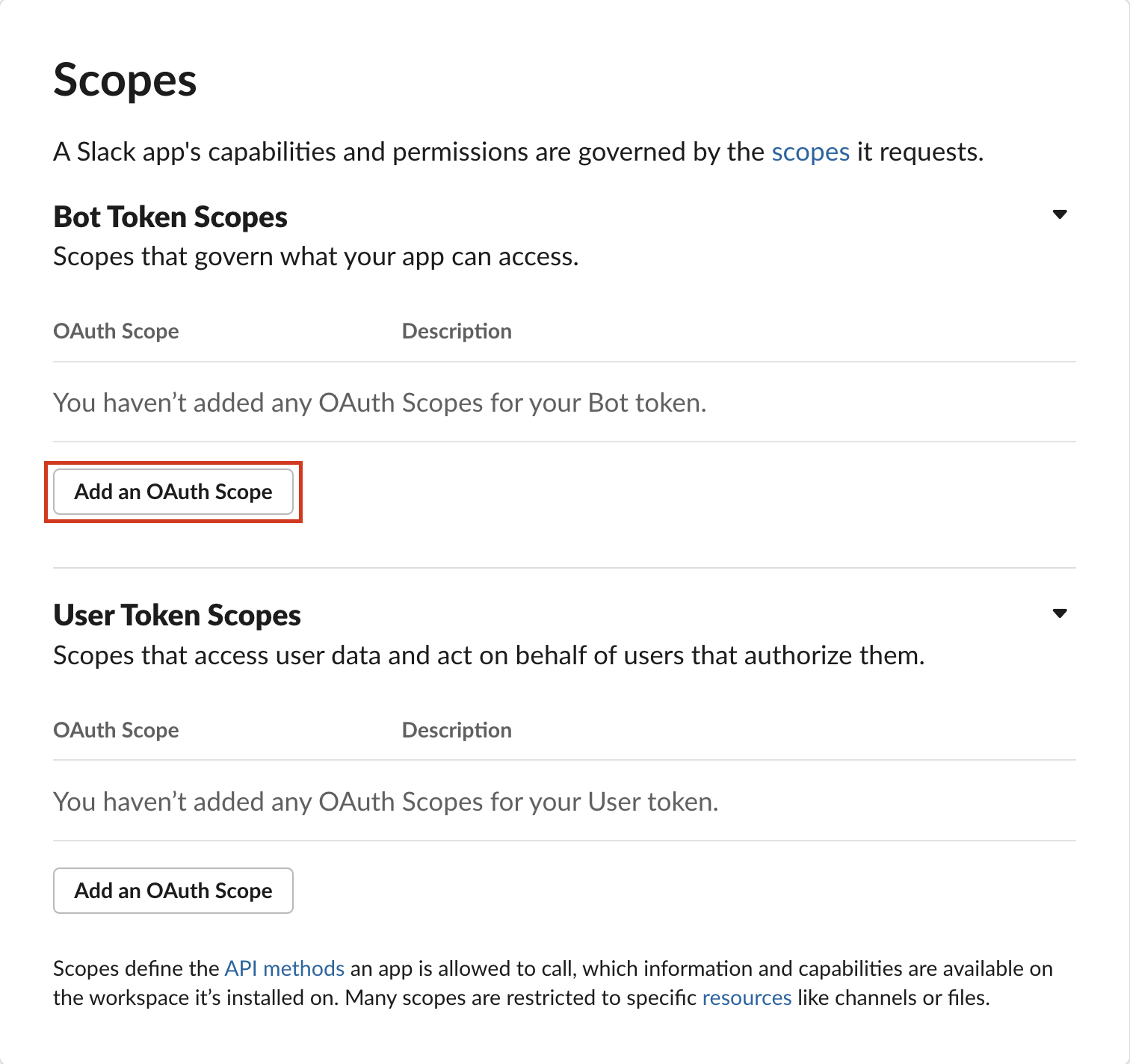Collapse the User Token Scopes section arrow
Screen dimensions: 1130x1064
point(1059,614)
